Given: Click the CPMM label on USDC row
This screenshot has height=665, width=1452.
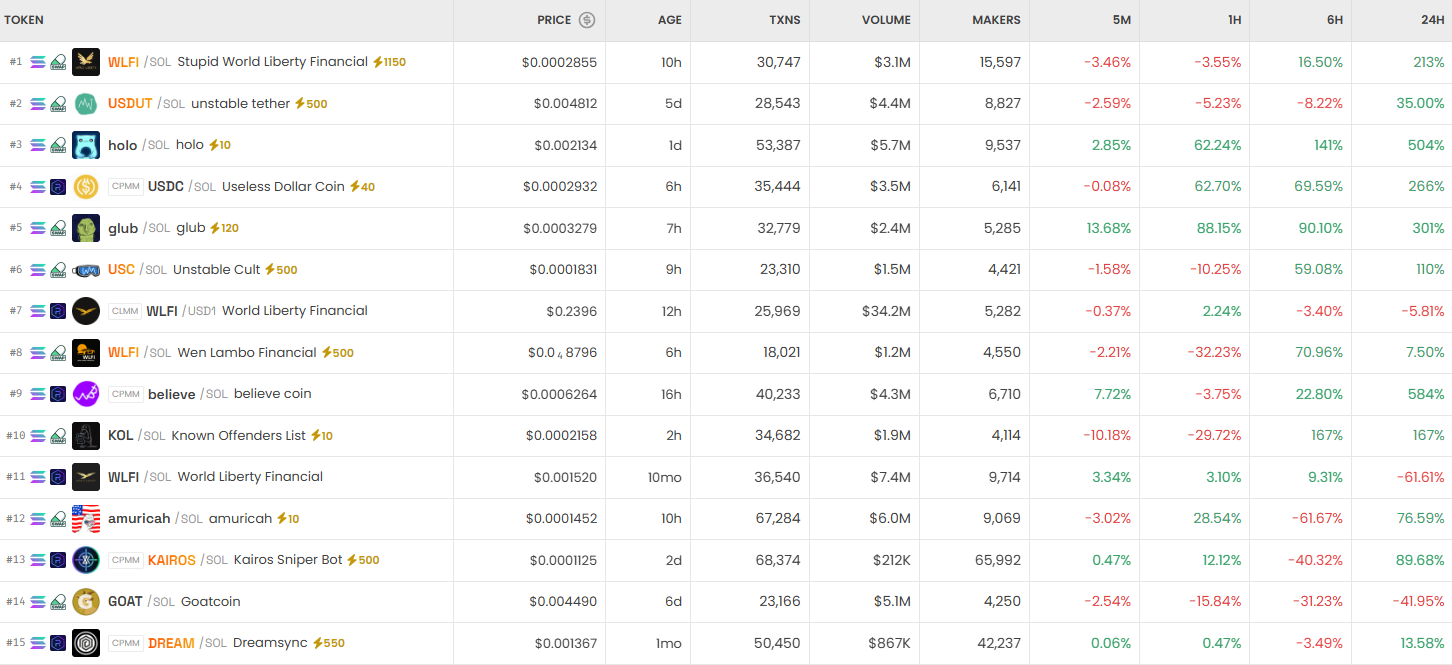Looking at the screenshot, I should click(x=125, y=187).
